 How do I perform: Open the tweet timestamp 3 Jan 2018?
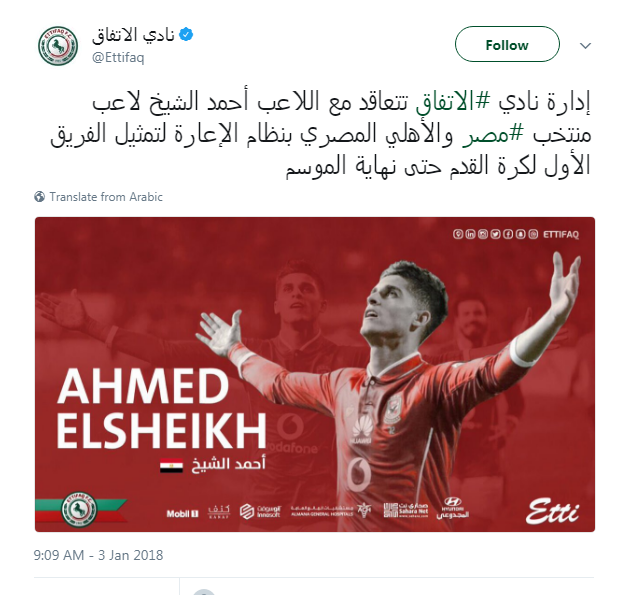(98, 555)
